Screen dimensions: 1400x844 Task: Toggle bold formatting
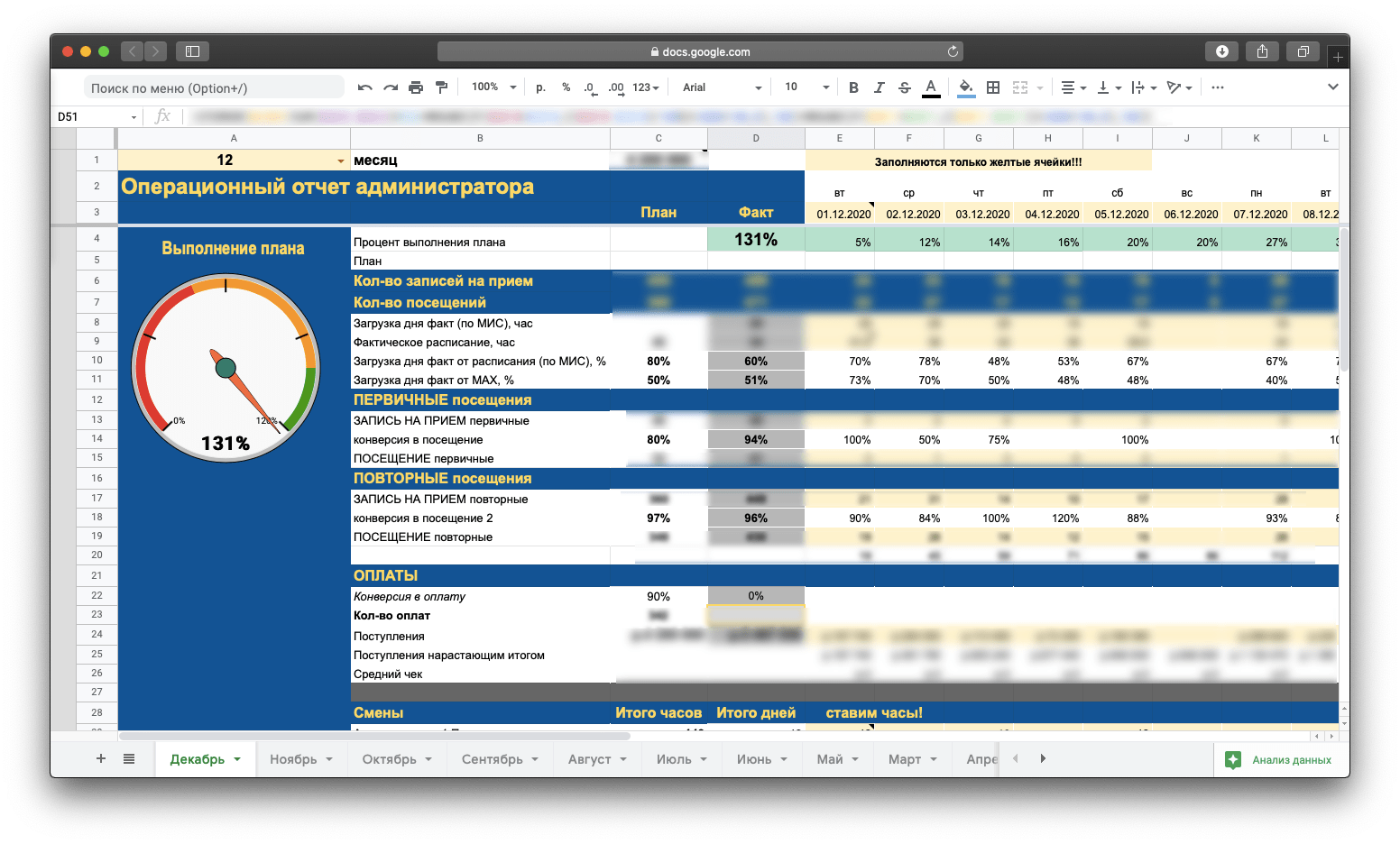[853, 87]
